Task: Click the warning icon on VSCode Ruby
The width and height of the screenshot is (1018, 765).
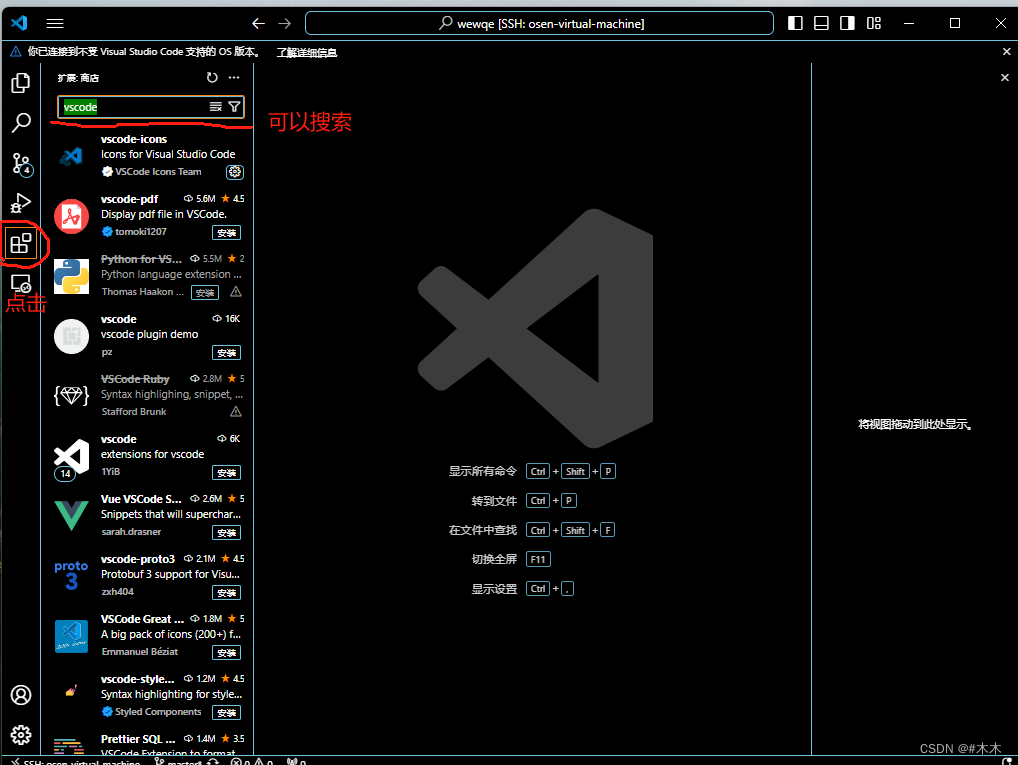Action: [x=236, y=412]
